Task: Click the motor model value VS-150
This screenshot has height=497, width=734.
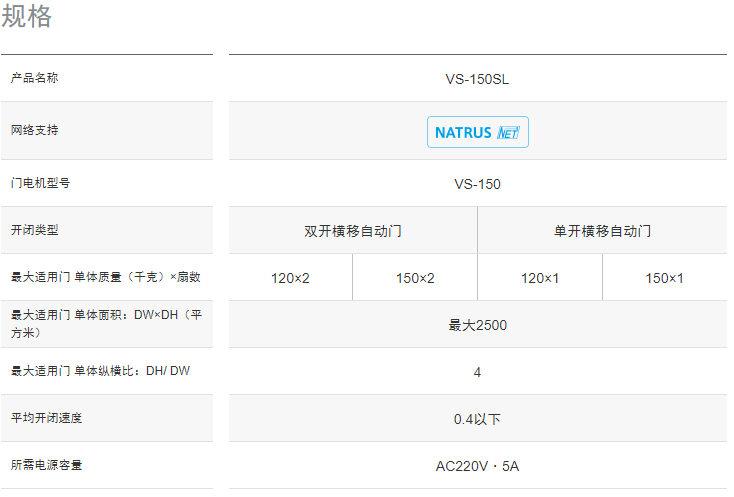Action: coord(477,184)
